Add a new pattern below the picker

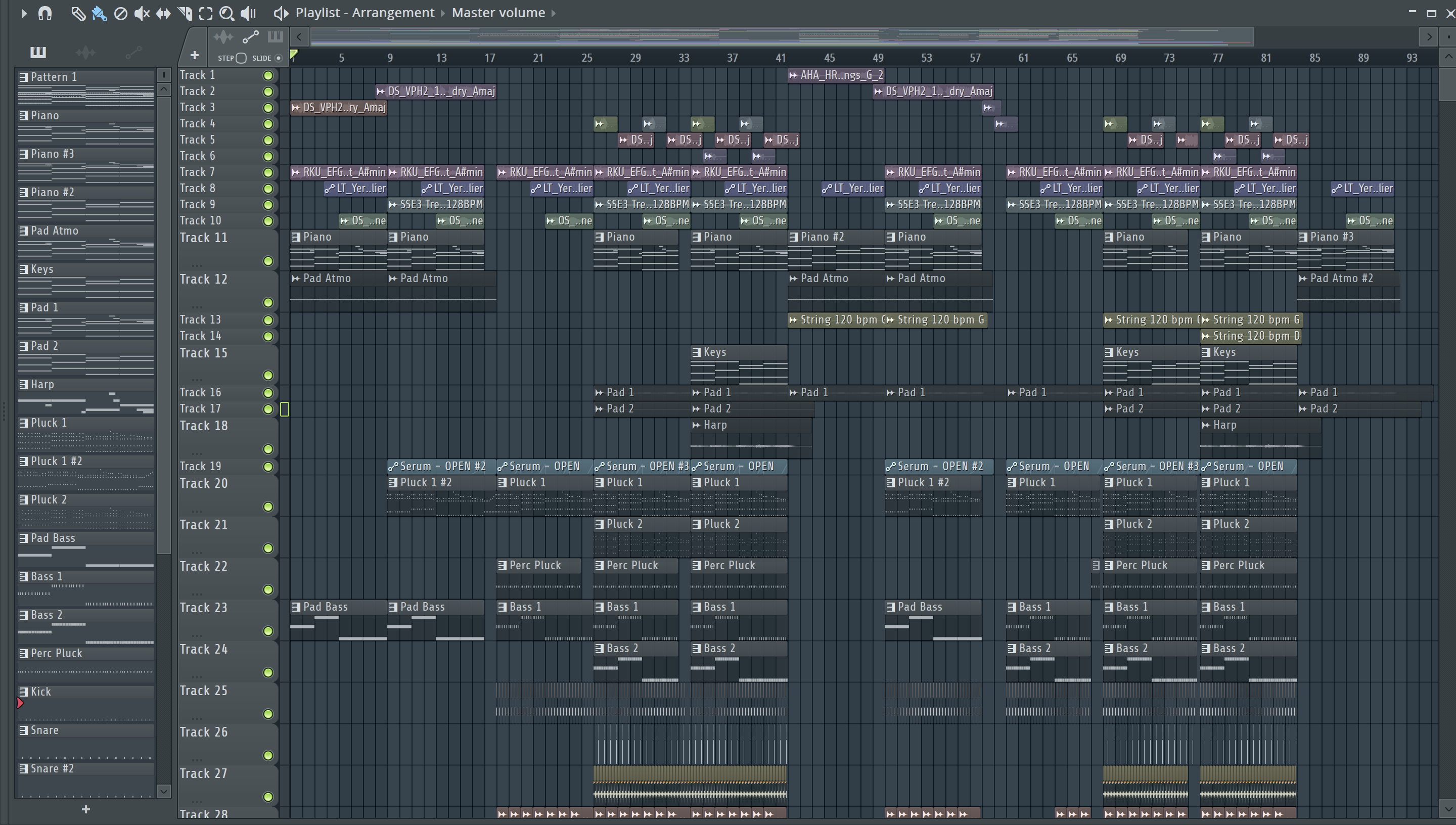pyautogui.click(x=85, y=809)
